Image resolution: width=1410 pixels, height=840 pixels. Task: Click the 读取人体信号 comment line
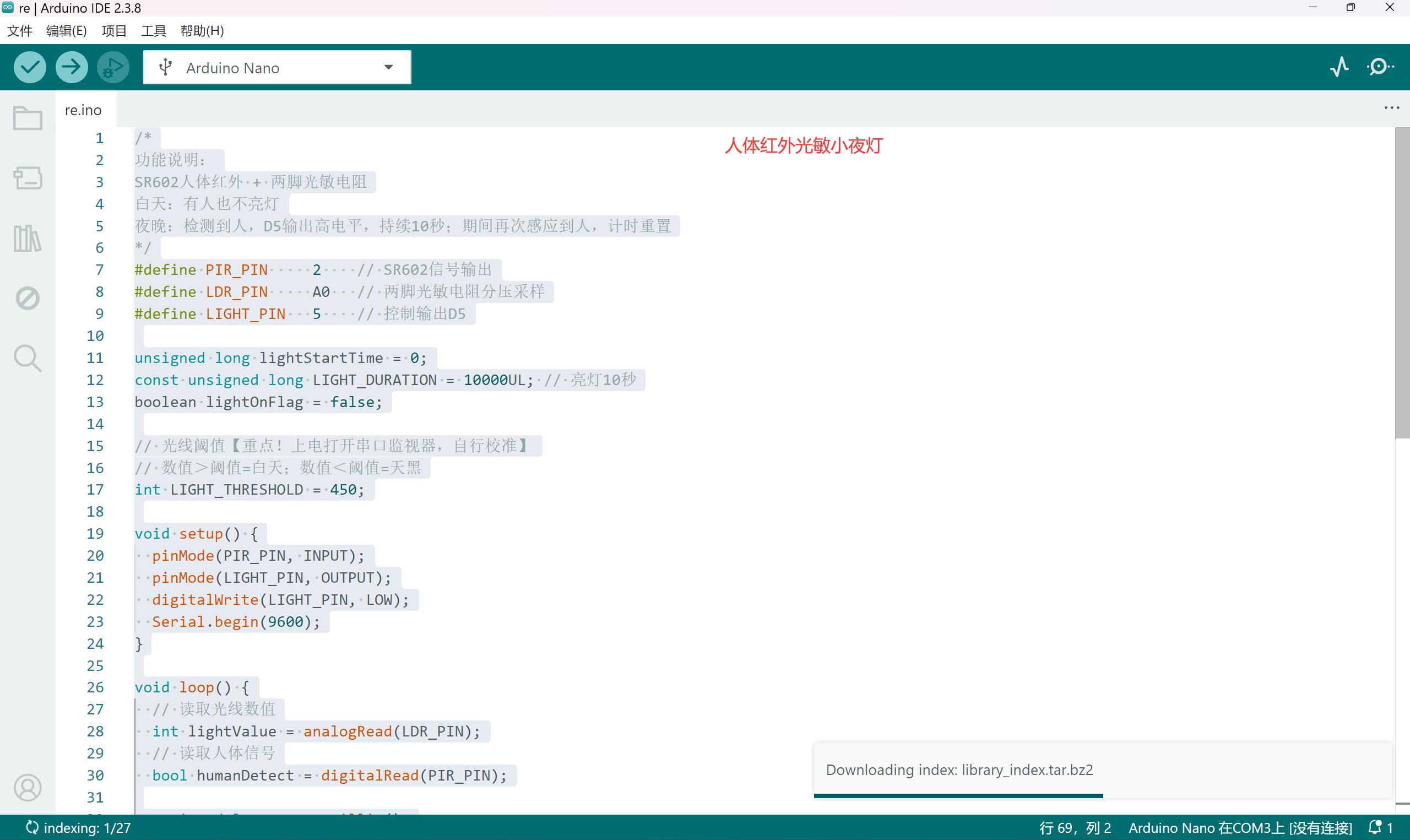tap(214, 754)
